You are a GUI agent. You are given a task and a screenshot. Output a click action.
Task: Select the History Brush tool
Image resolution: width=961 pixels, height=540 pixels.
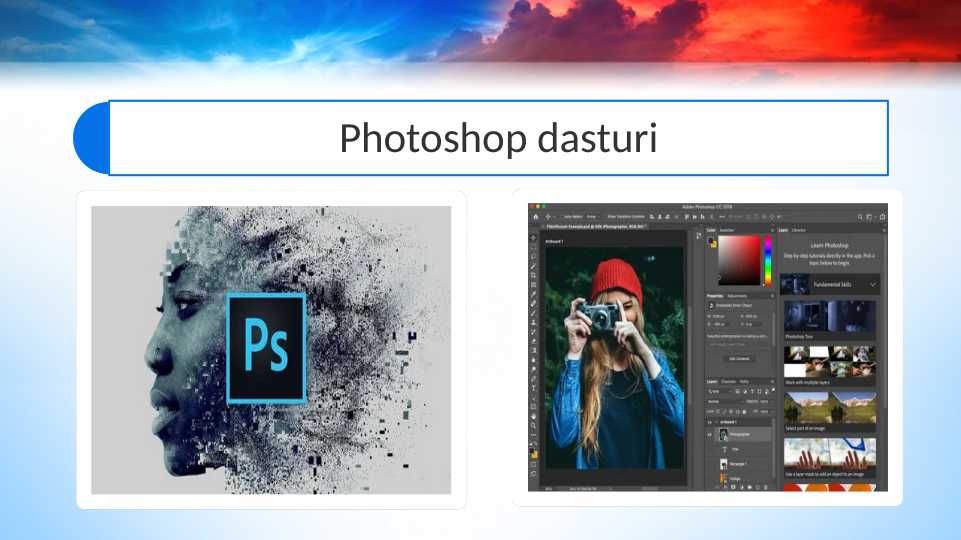point(533,332)
